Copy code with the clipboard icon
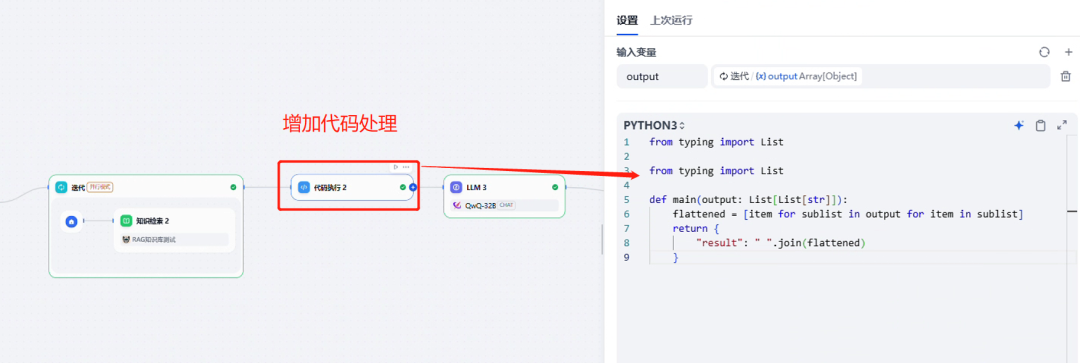 coord(1041,125)
